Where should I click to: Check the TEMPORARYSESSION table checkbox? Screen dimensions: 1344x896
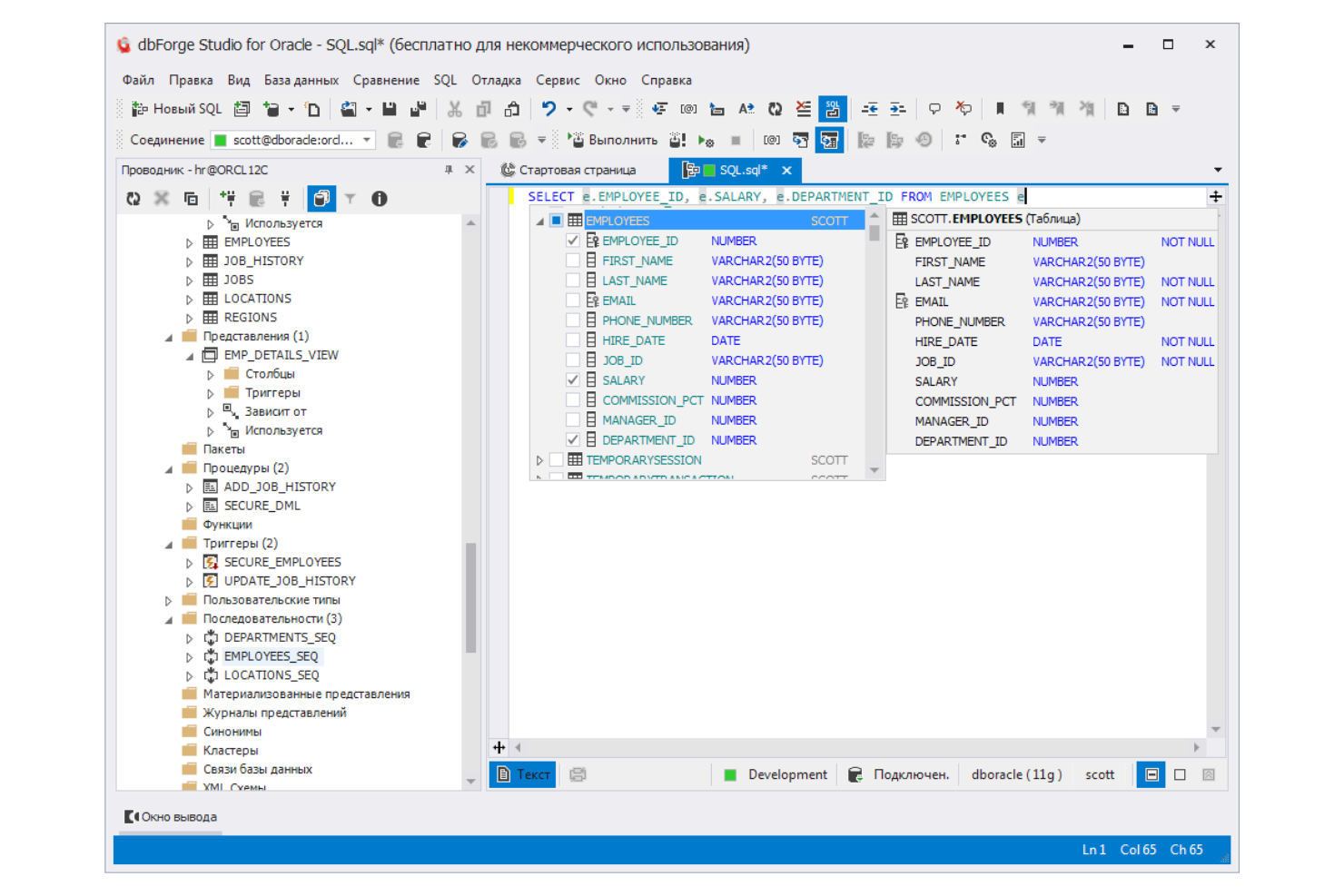click(x=556, y=460)
